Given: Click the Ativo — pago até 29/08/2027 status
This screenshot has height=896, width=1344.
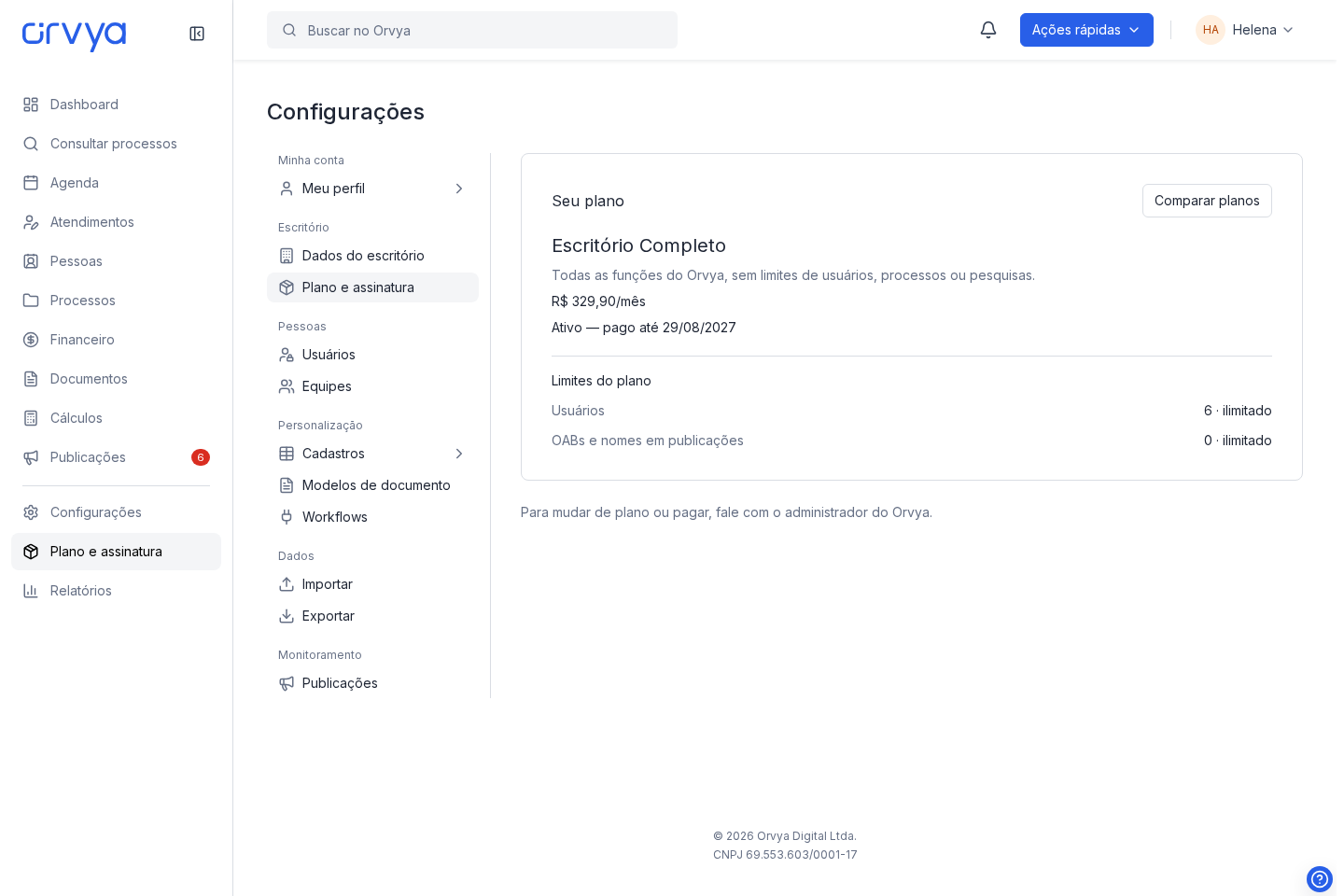Looking at the screenshot, I should [x=644, y=328].
